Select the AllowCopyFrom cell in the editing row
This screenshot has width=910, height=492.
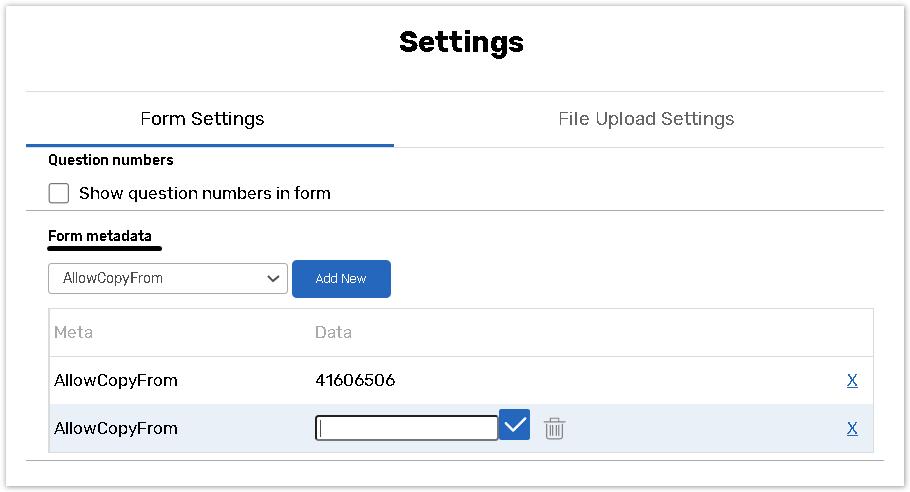[x=116, y=428]
